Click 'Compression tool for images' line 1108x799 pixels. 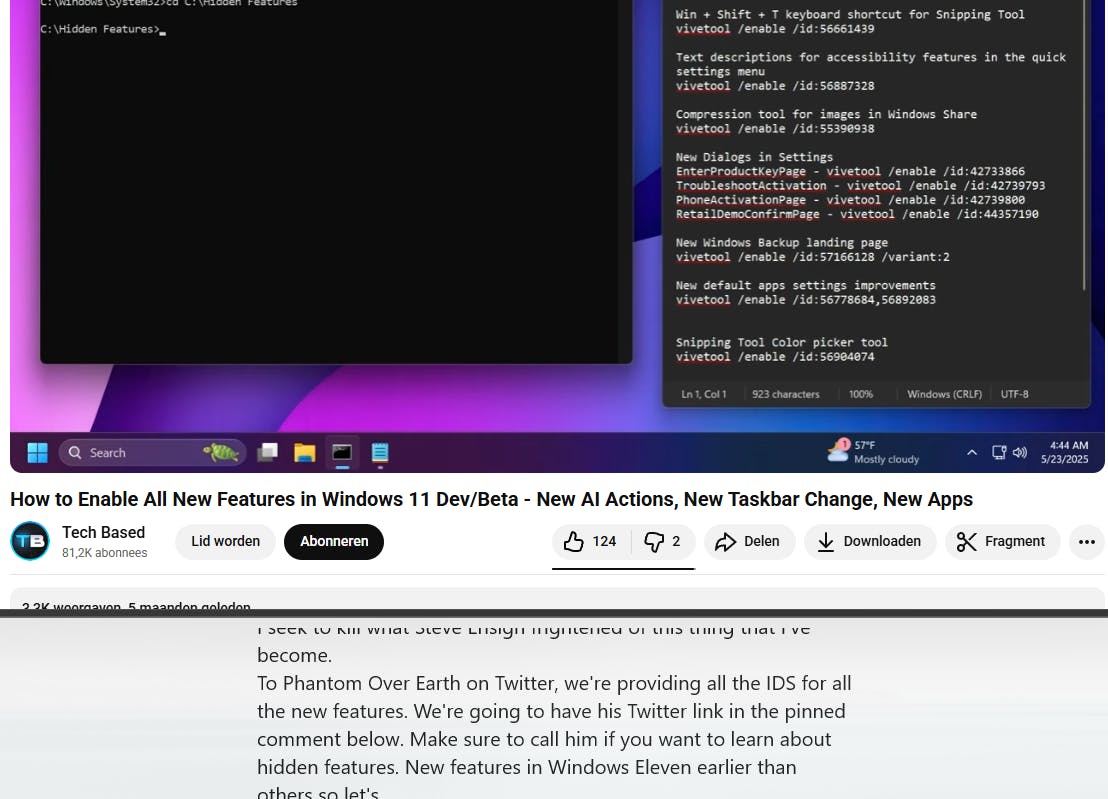coord(826,114)
